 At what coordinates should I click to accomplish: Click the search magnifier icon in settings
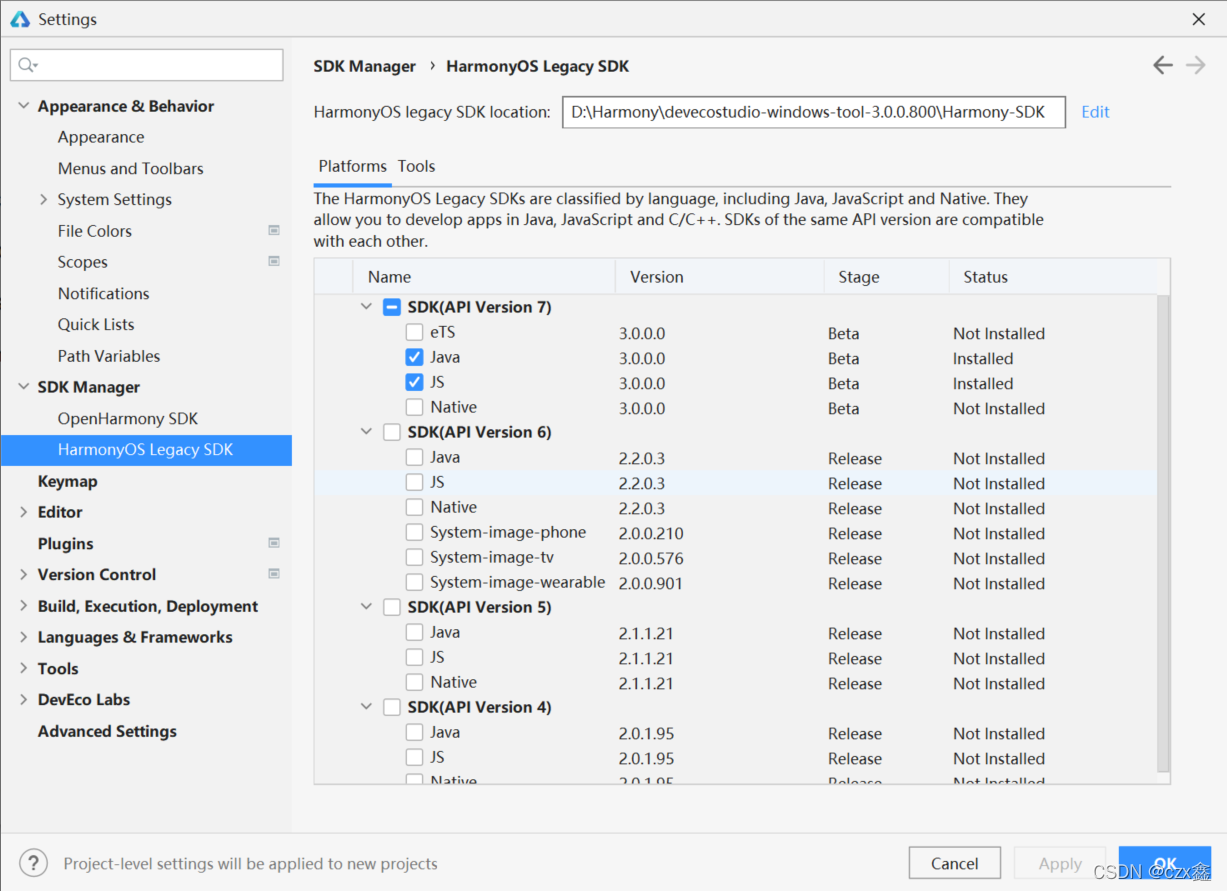pyautogui.click(x=27, y=65)
